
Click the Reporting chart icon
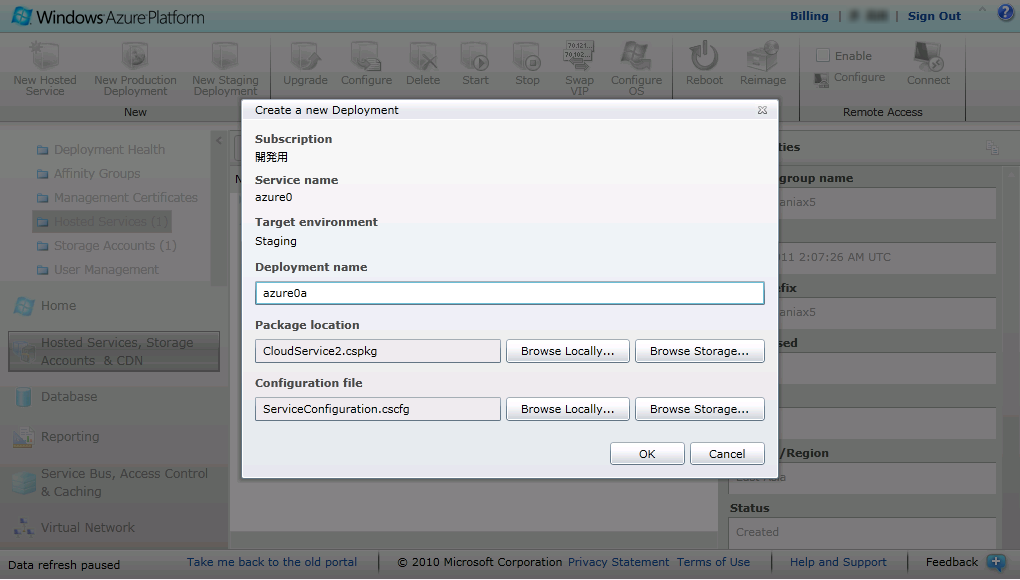23,438
